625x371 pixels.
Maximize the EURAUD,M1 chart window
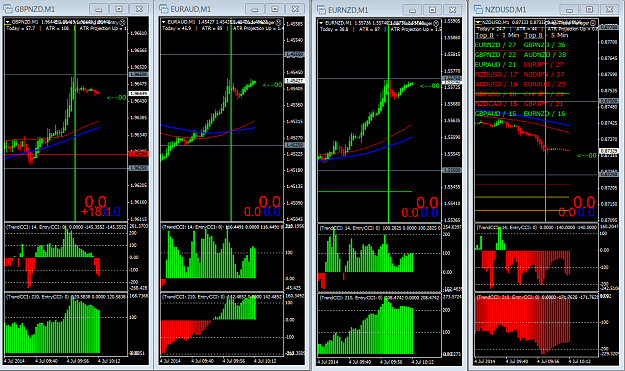[x=275, y=9]
